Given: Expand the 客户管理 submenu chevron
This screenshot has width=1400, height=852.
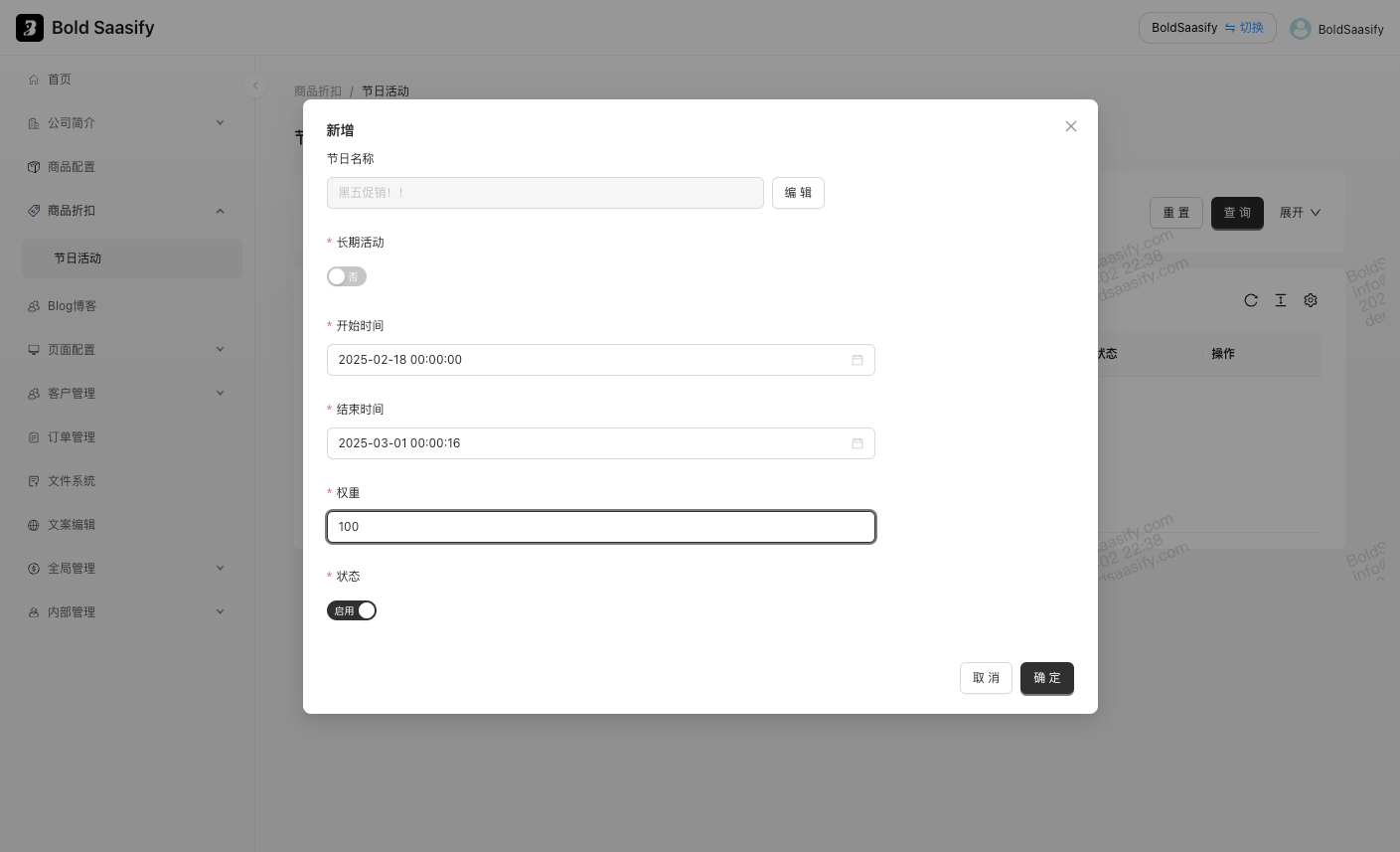Looking at the screenshot, I should click(x=221, y=394).
